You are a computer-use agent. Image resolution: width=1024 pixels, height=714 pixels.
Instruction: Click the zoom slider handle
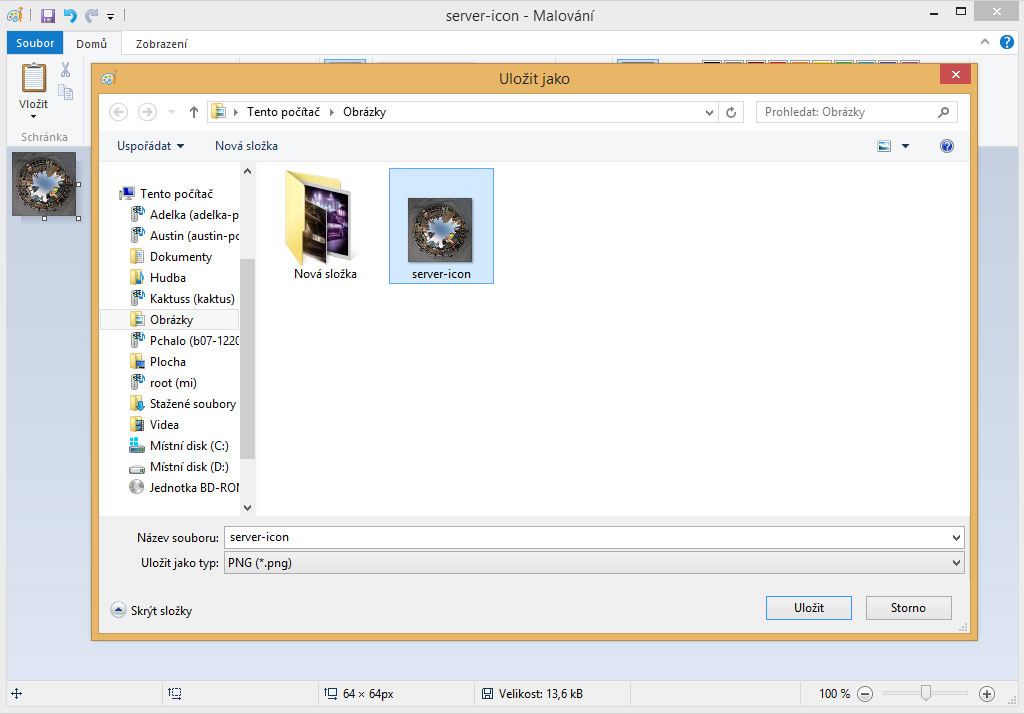[x=927, y=693]
